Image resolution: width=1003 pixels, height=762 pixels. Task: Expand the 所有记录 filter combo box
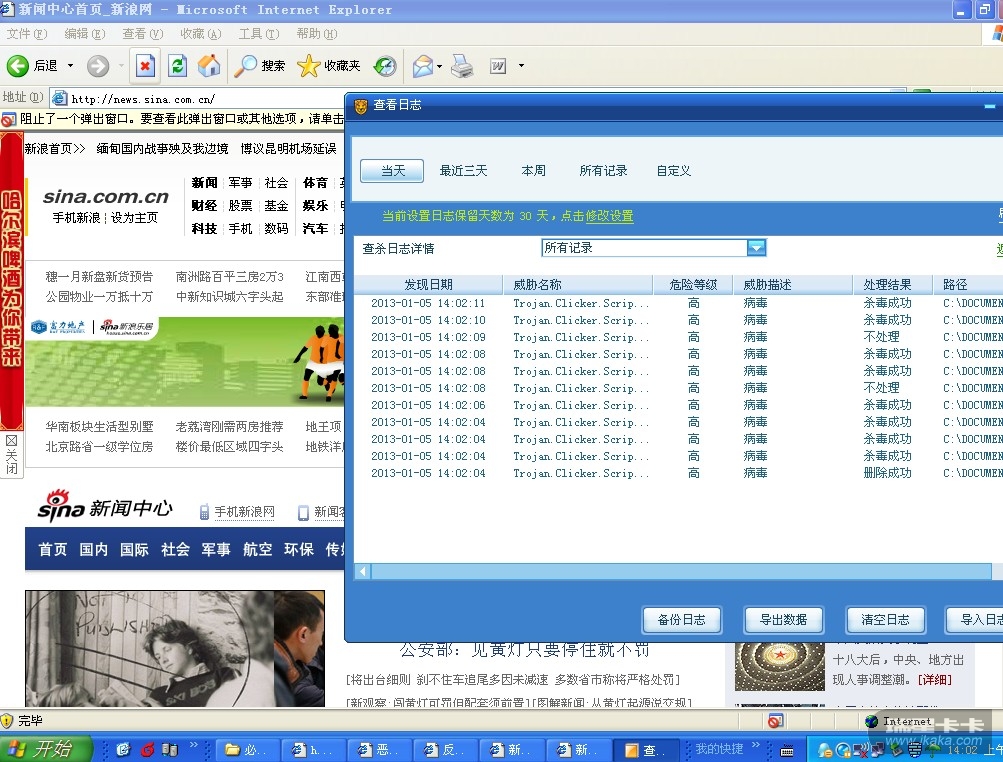(757, 248)
